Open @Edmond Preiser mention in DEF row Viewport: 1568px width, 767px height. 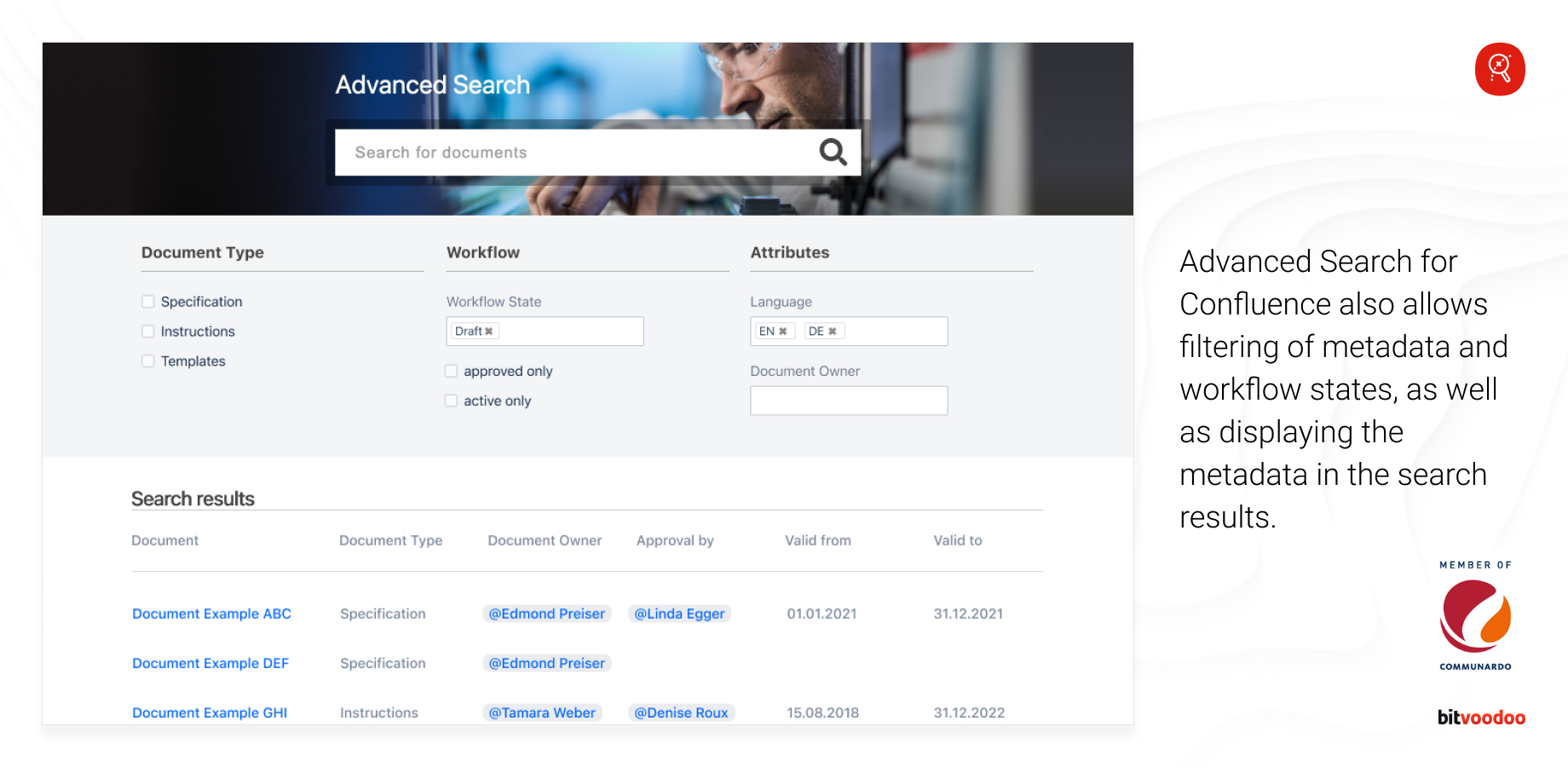tap(547, 663)
